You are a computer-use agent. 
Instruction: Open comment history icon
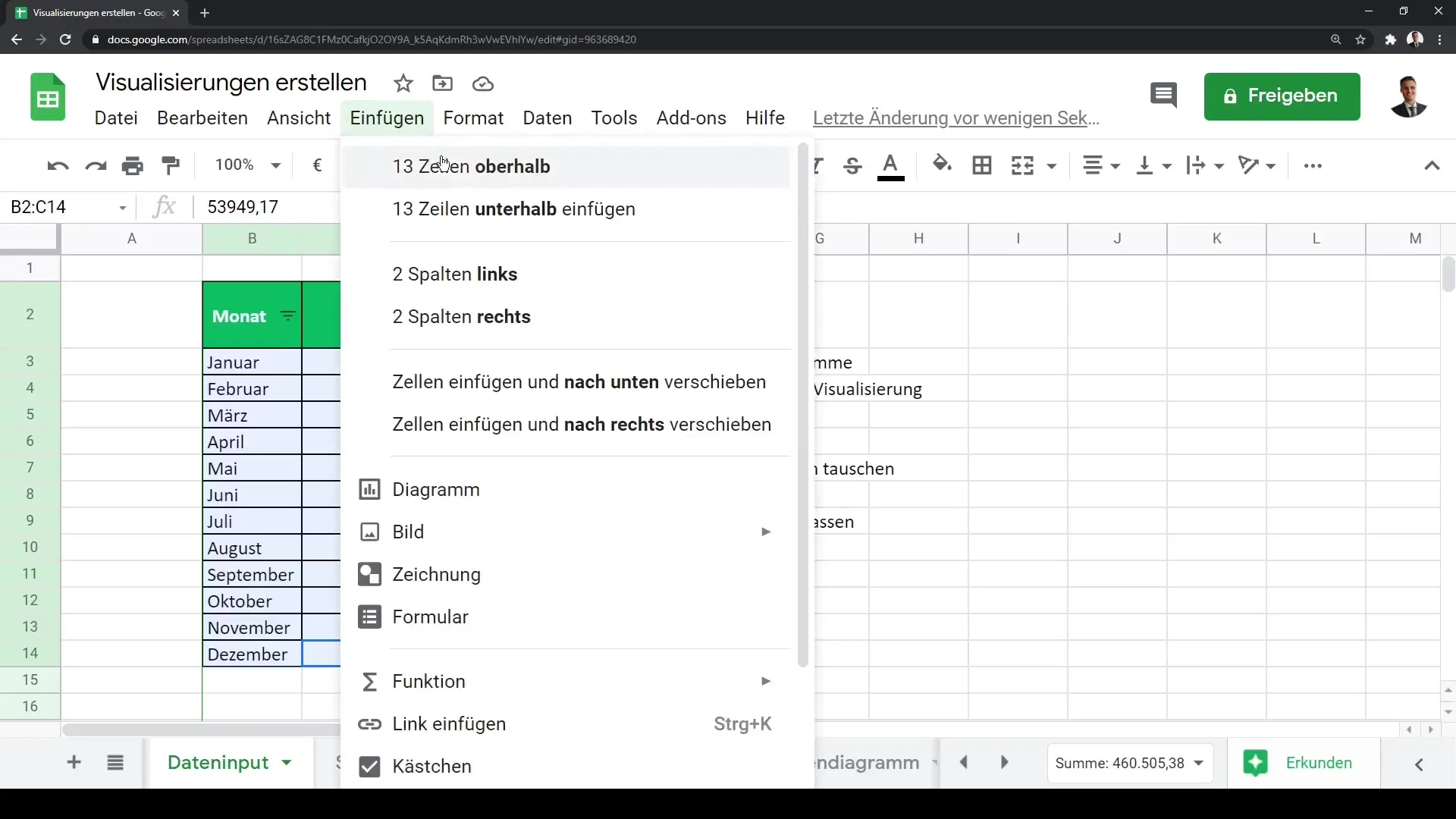tap(1163, 96)
